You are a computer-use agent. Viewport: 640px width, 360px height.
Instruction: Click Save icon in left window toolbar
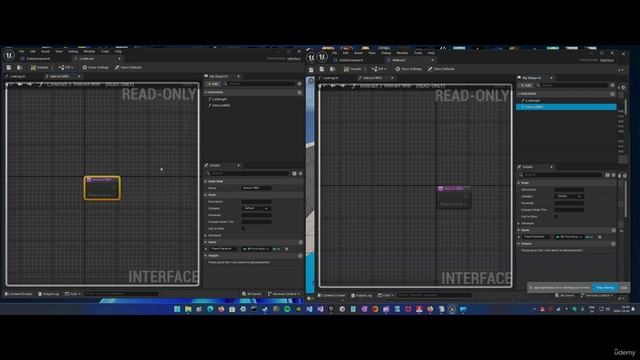(x=9, y=67)
